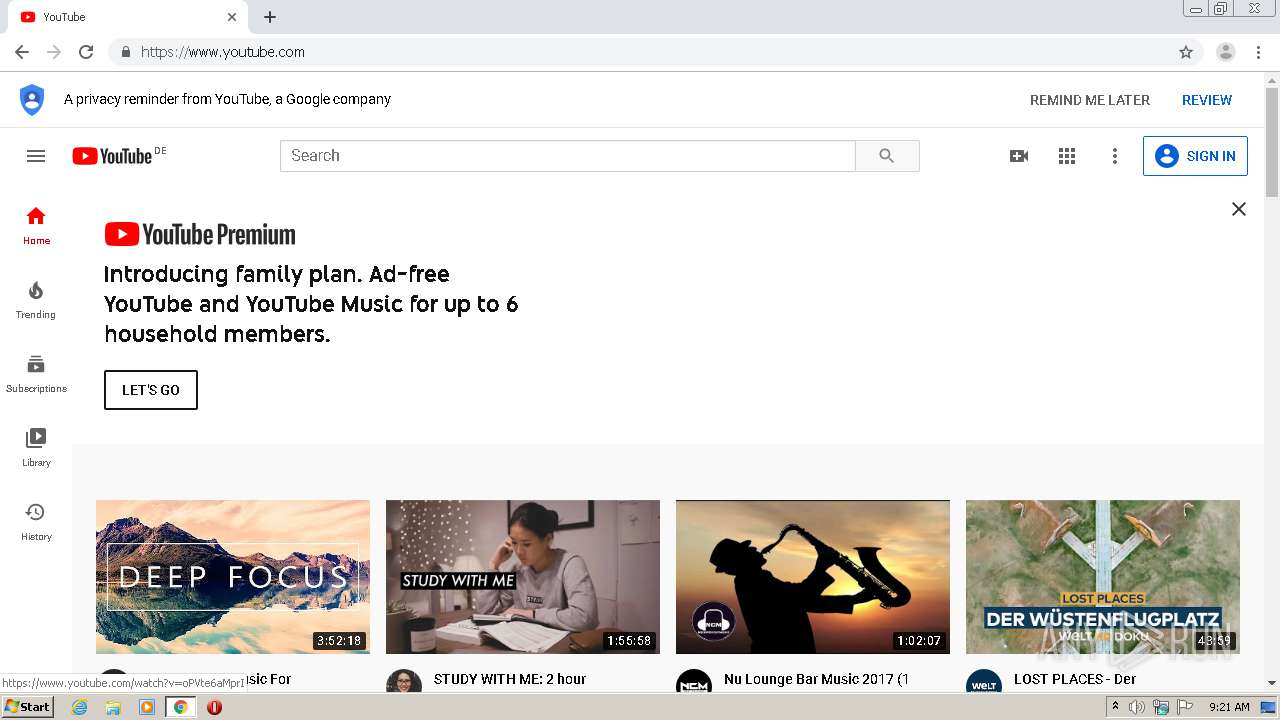
Task: Close the YouTube tab
Action: [232, 17]
